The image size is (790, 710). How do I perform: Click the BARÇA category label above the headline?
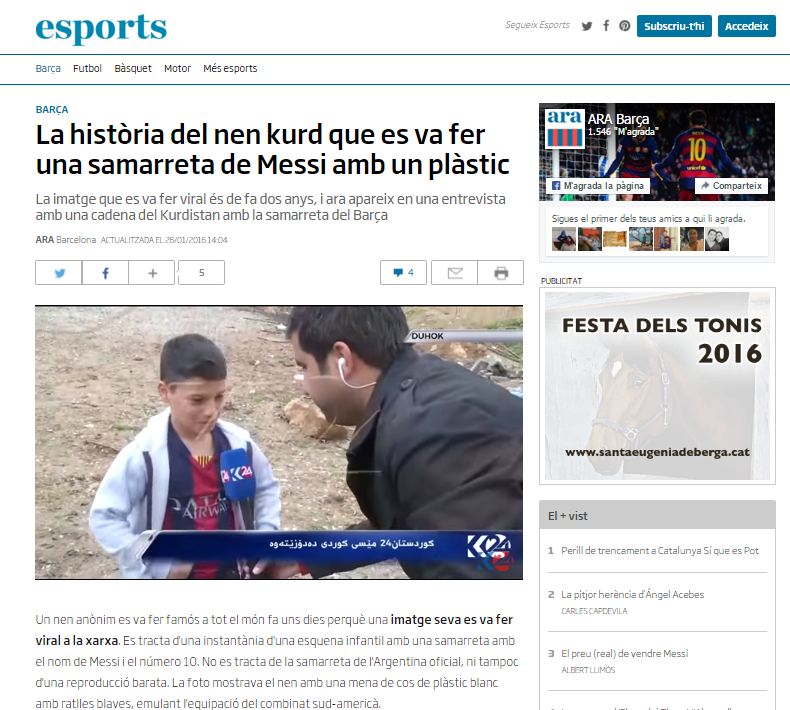(x=52, y=110)
